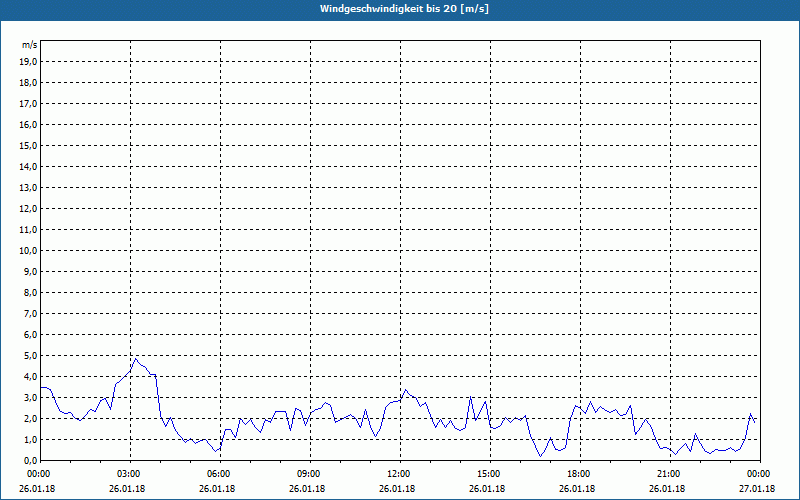Click the 03:00 time axis label

pyautogui.click(x=131, y=474)
